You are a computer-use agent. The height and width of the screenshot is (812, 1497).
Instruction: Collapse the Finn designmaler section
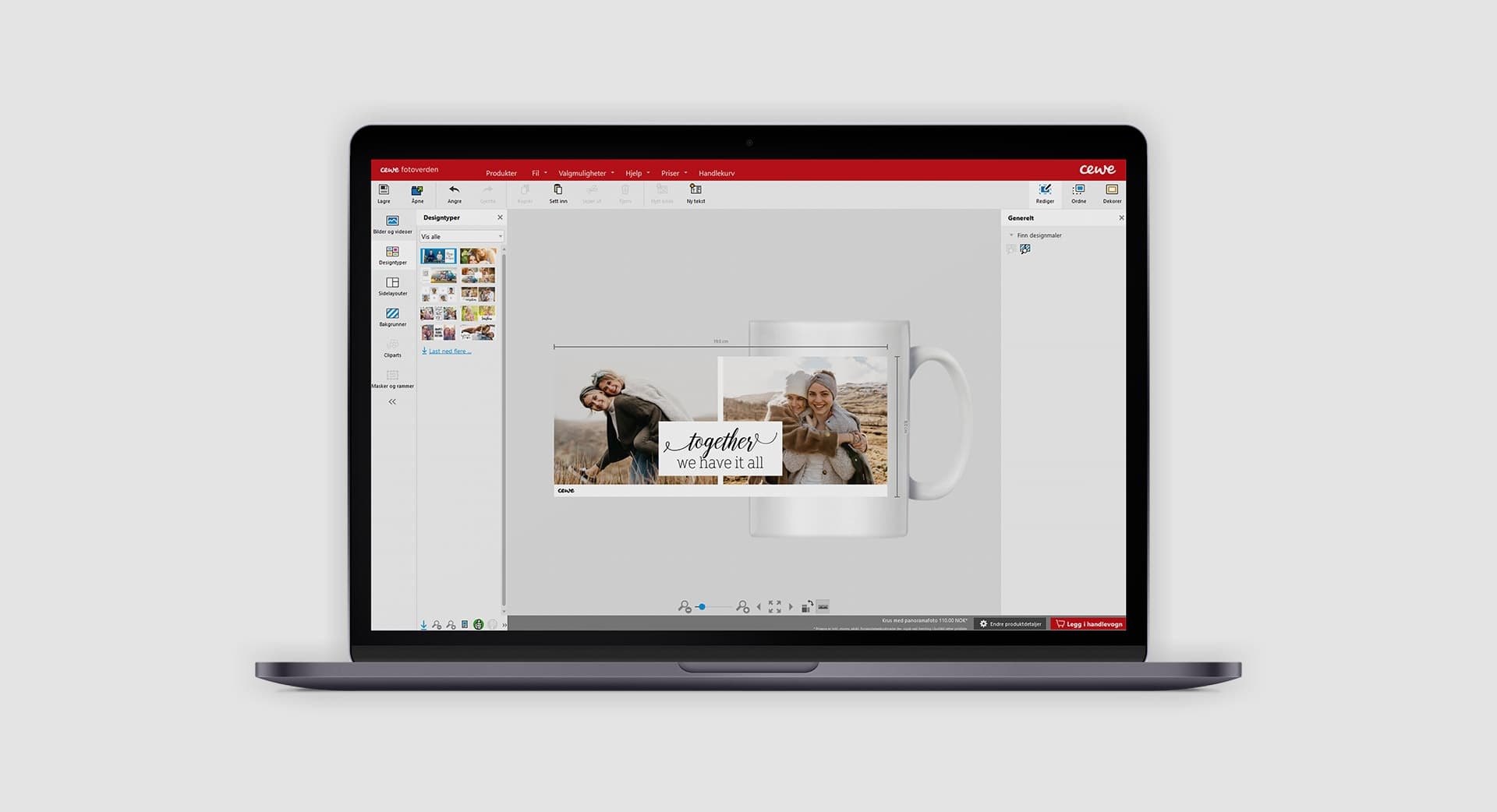(1011, 235)
